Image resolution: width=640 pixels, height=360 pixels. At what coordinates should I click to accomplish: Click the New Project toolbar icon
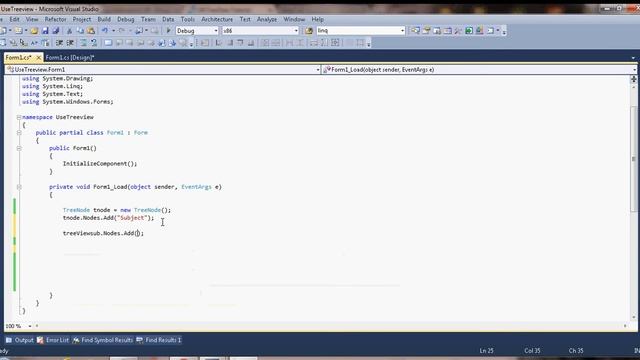[x=3, y=31]
